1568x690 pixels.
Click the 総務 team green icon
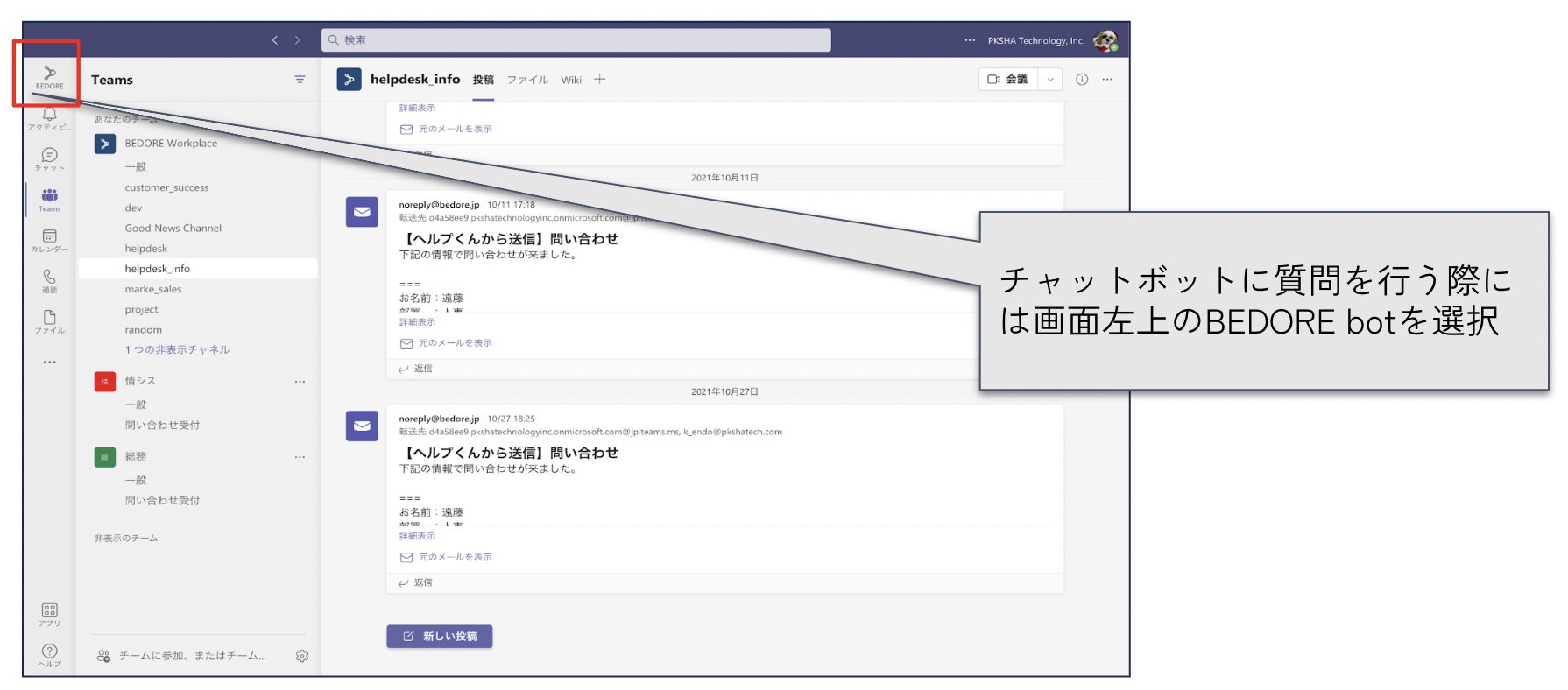click(x=105, y=456)
